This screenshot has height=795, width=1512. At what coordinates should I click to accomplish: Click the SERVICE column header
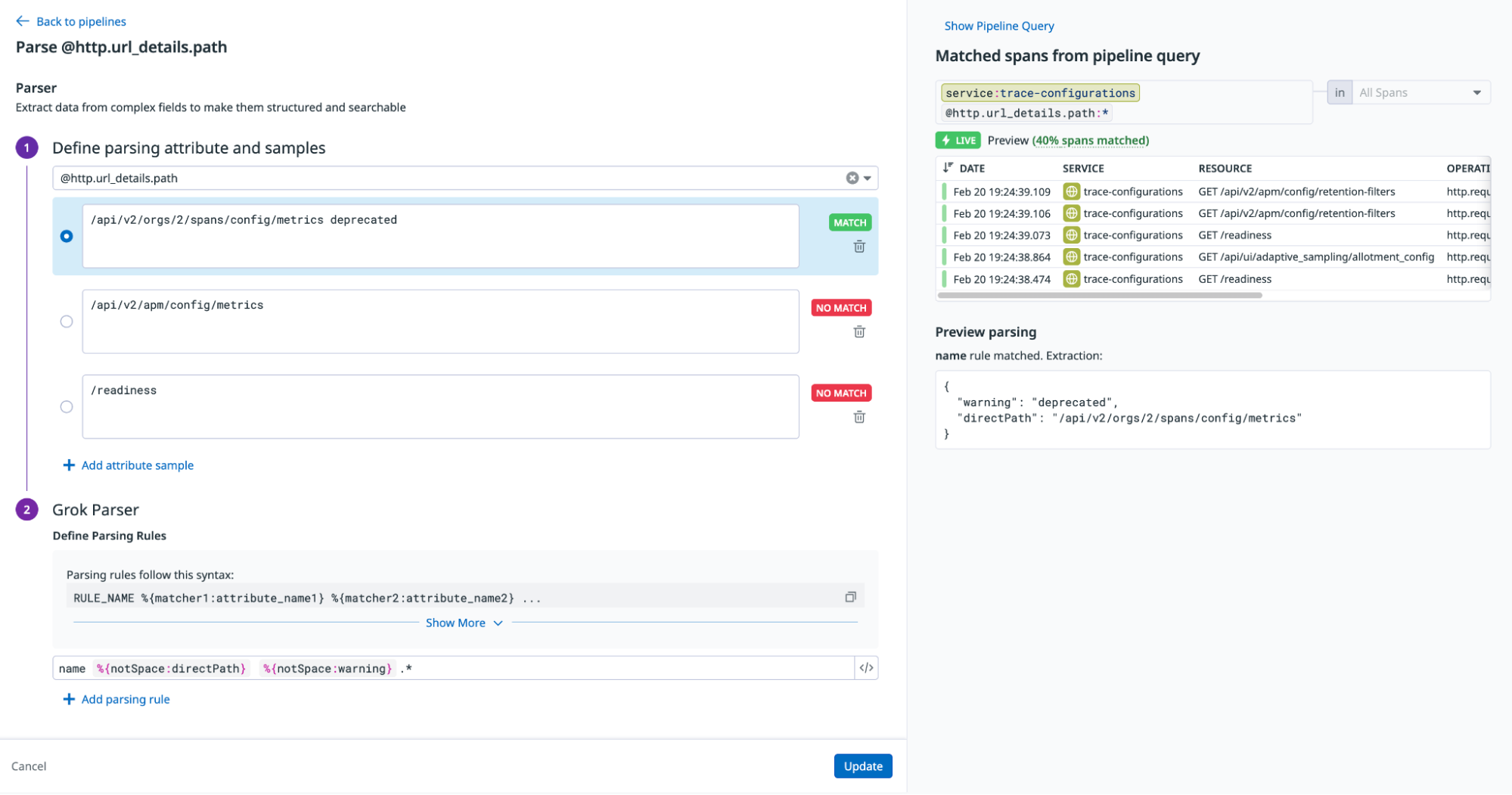point(1082,169)
